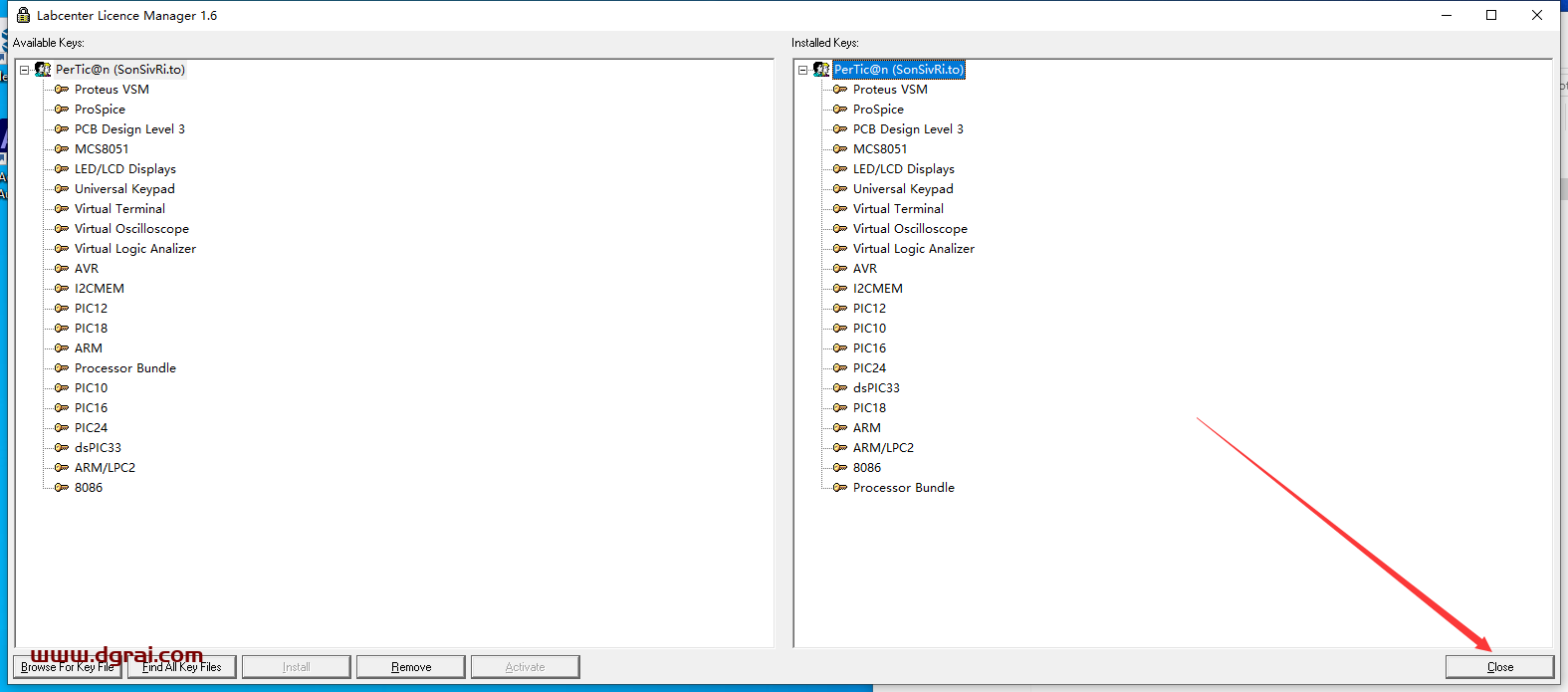Viewport: 1568px width, 692px height.
Task: Click key icon for LED/LCD Displays in Available Keys
Action: click(62, 169)
